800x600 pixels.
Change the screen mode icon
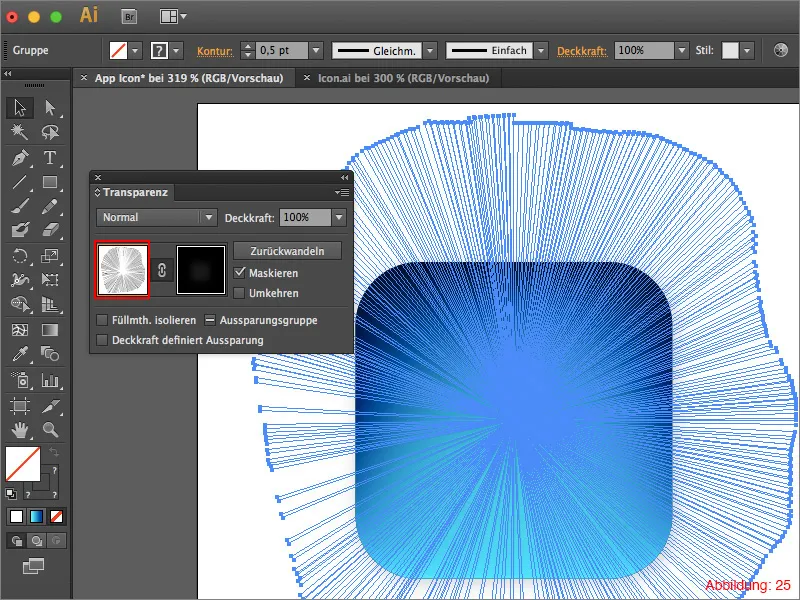[34, 566]
